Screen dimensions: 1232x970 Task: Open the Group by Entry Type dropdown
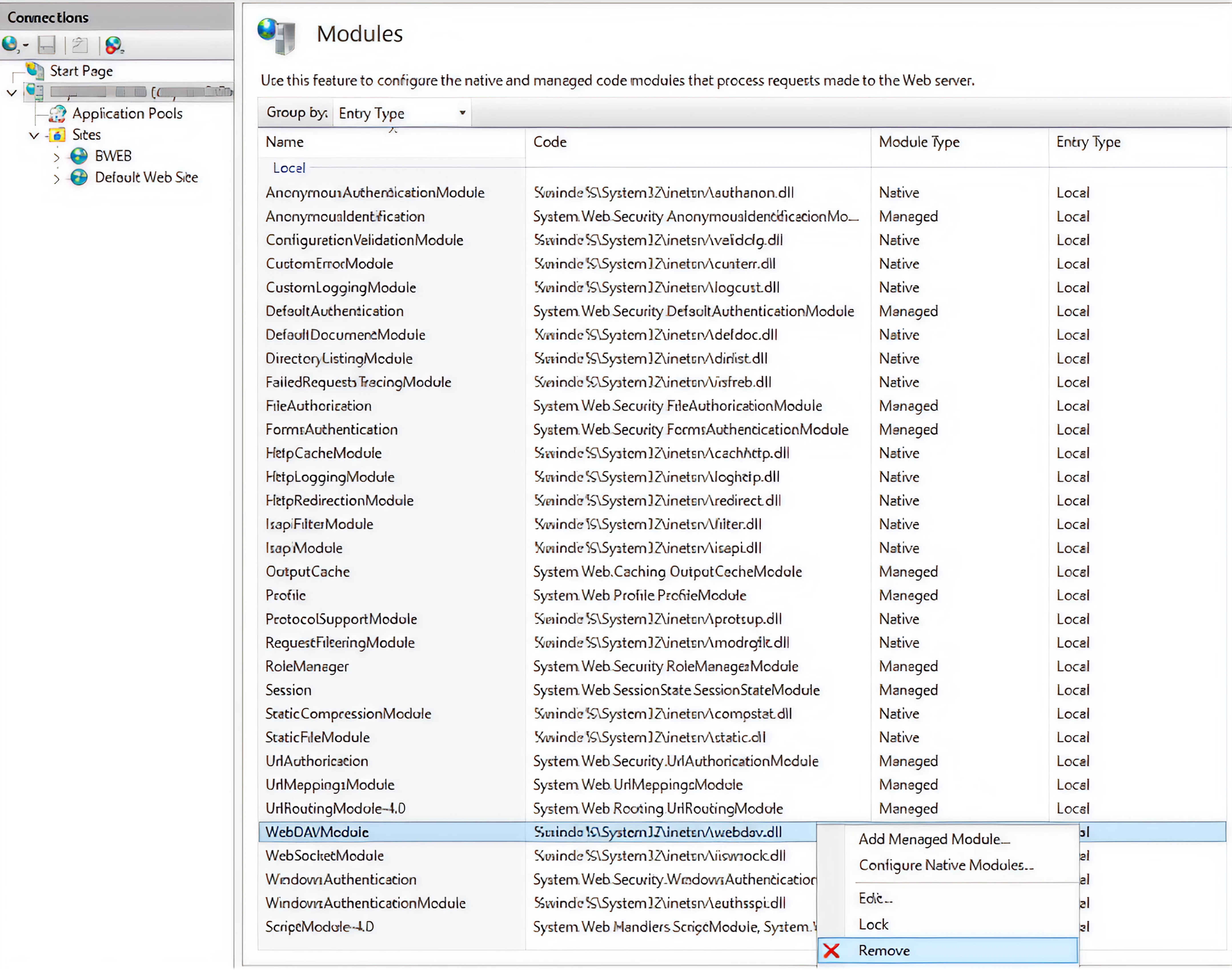pos(402,113)
